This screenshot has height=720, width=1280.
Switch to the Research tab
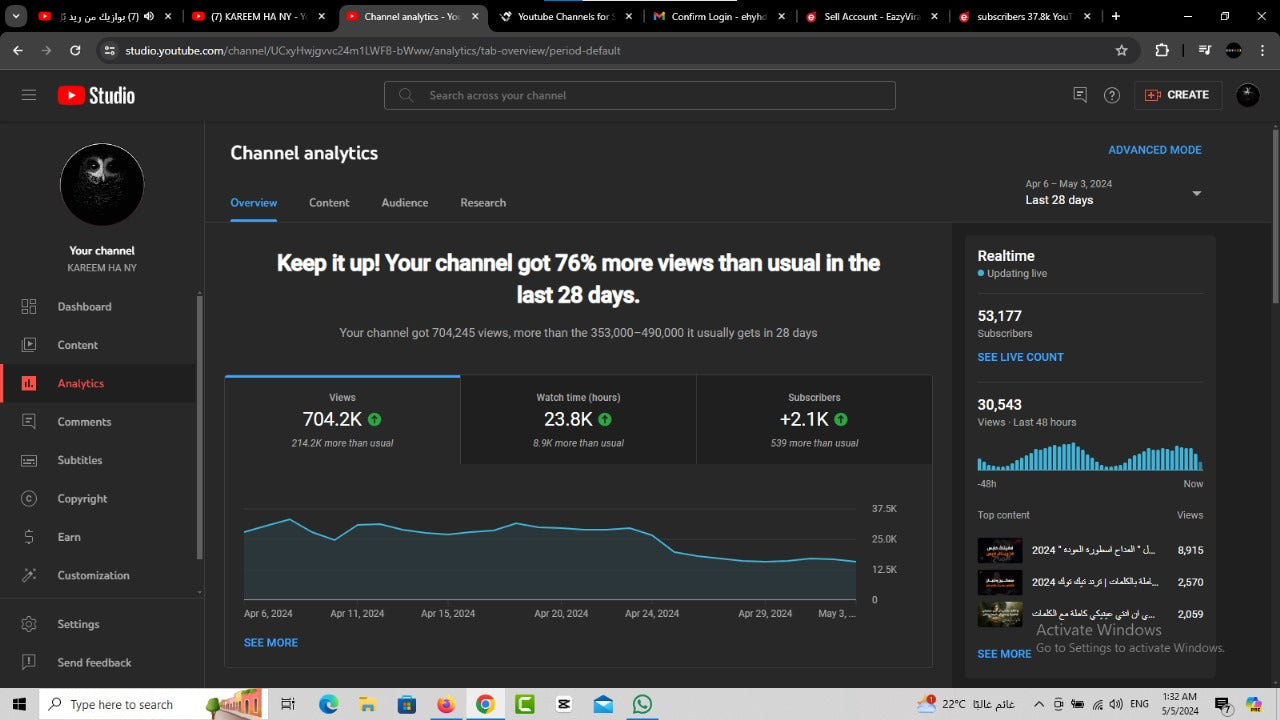pos(483,202)
